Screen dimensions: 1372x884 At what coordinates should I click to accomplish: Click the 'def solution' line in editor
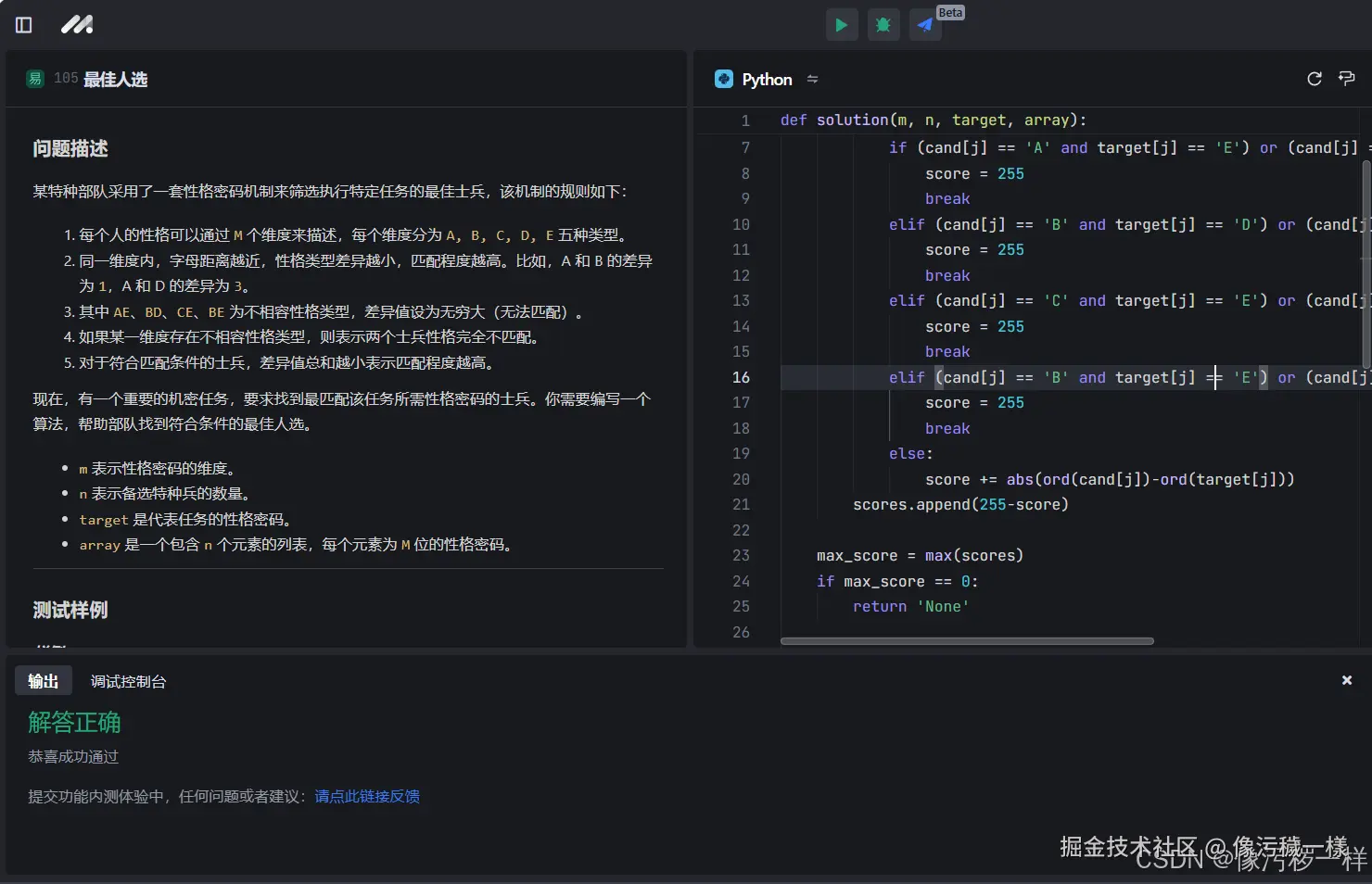pyautogui.click(x=933, y=120)
